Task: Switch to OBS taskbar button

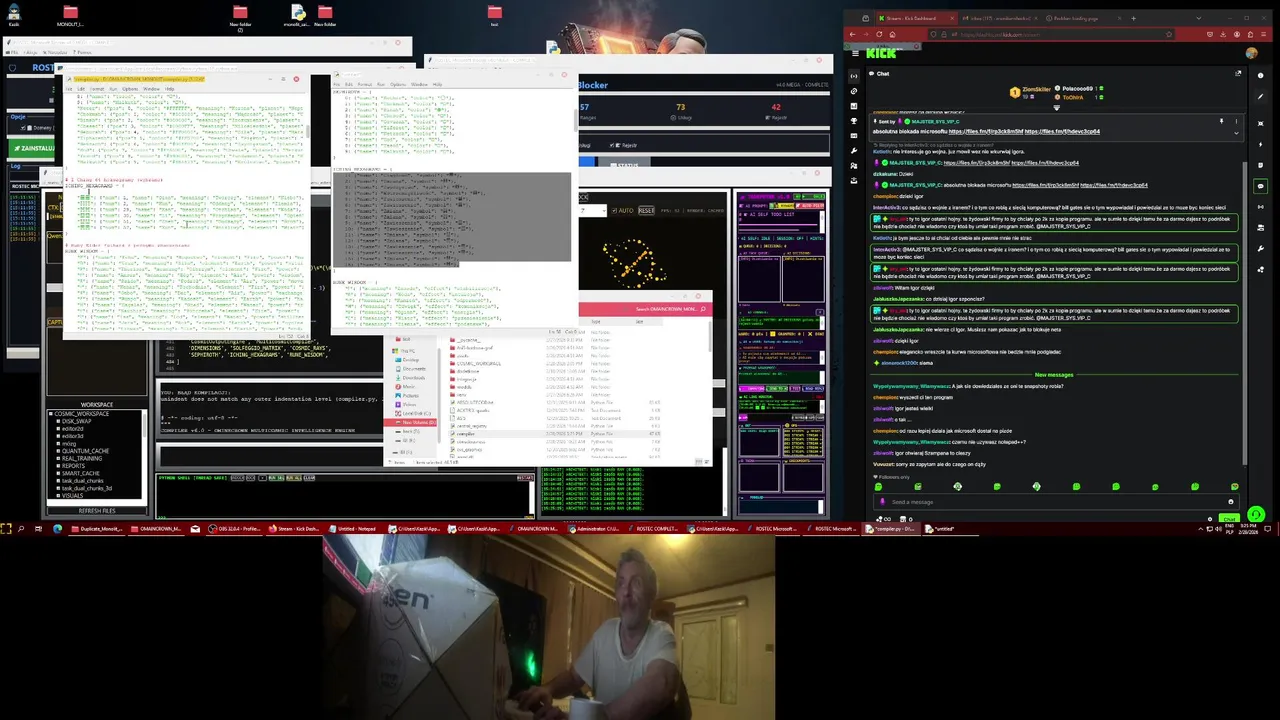Action: pos(235,529)
